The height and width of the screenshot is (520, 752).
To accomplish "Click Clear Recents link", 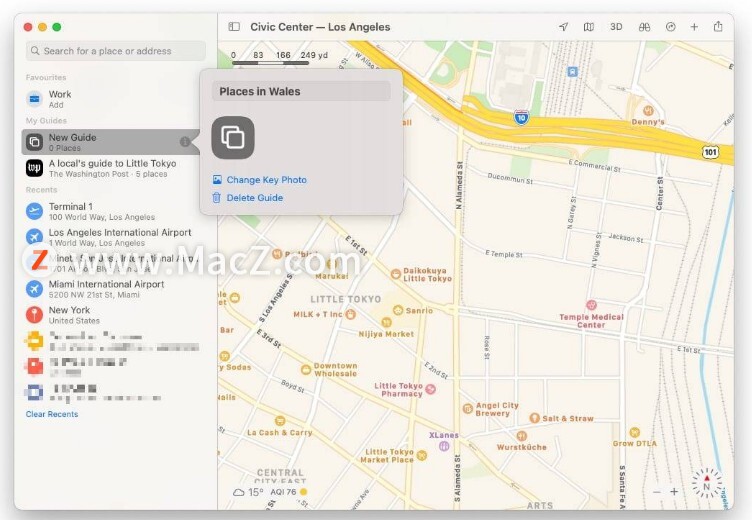I will coord(52,414).
